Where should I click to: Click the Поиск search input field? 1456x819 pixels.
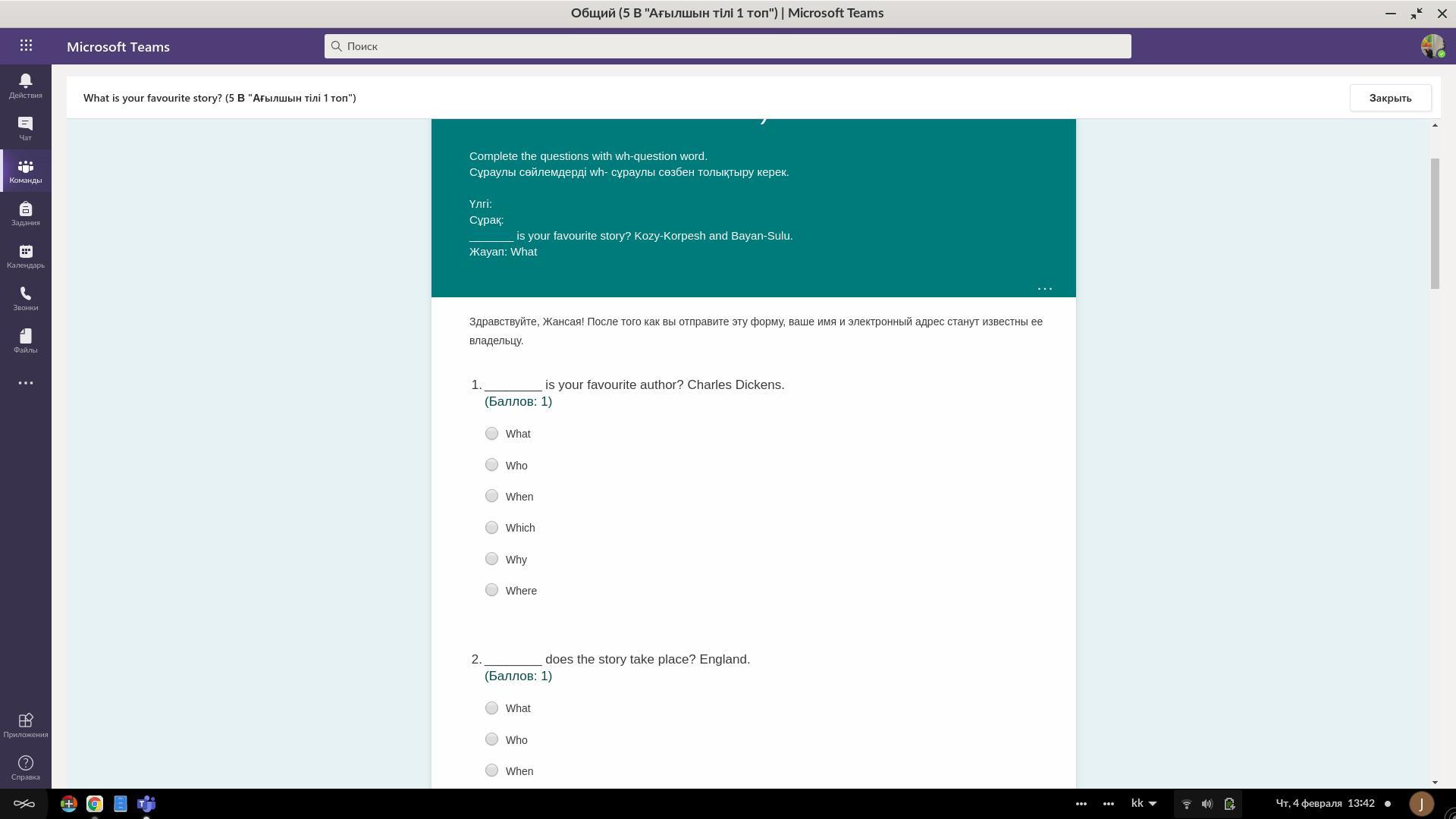(x=728, y=46)
